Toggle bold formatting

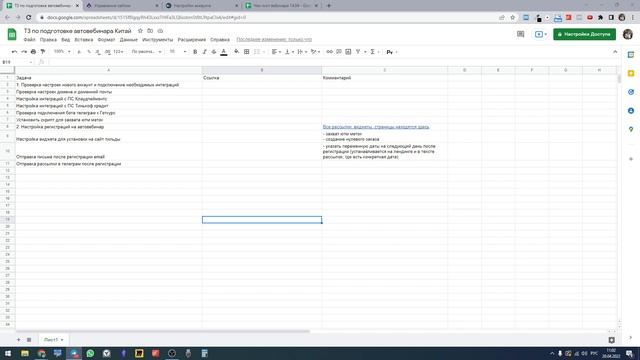point(195,52)
